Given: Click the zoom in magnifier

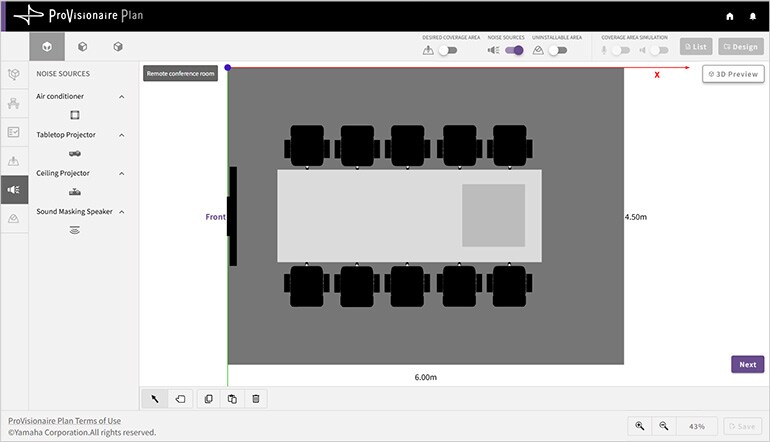Looking at the screenshot, I should pyautogui.click(x=639, y=426).
